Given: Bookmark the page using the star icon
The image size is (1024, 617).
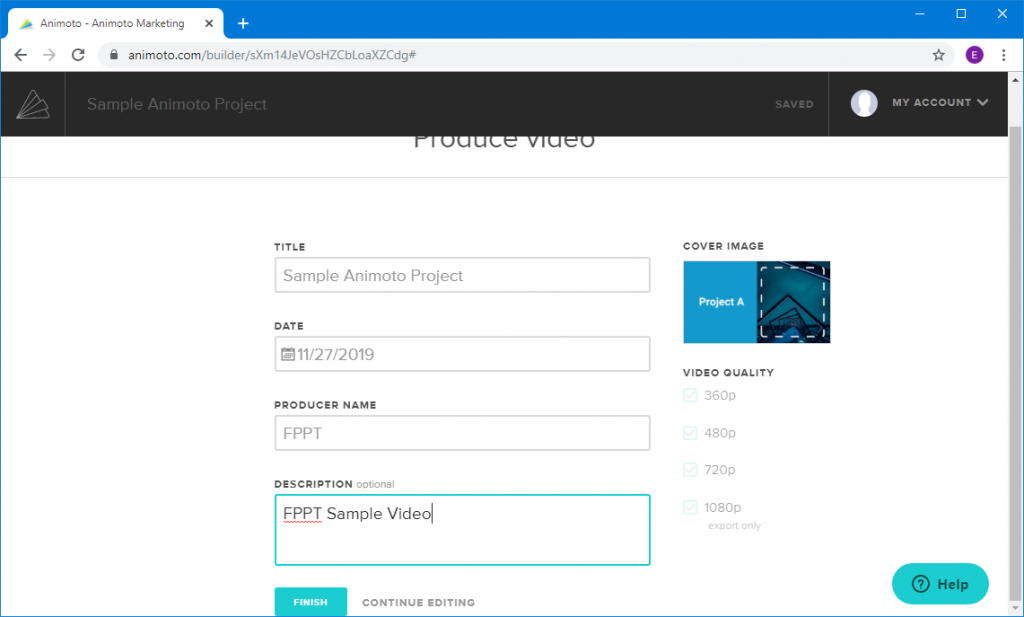Looking at the screenshot, I should [x=938, y=55].
